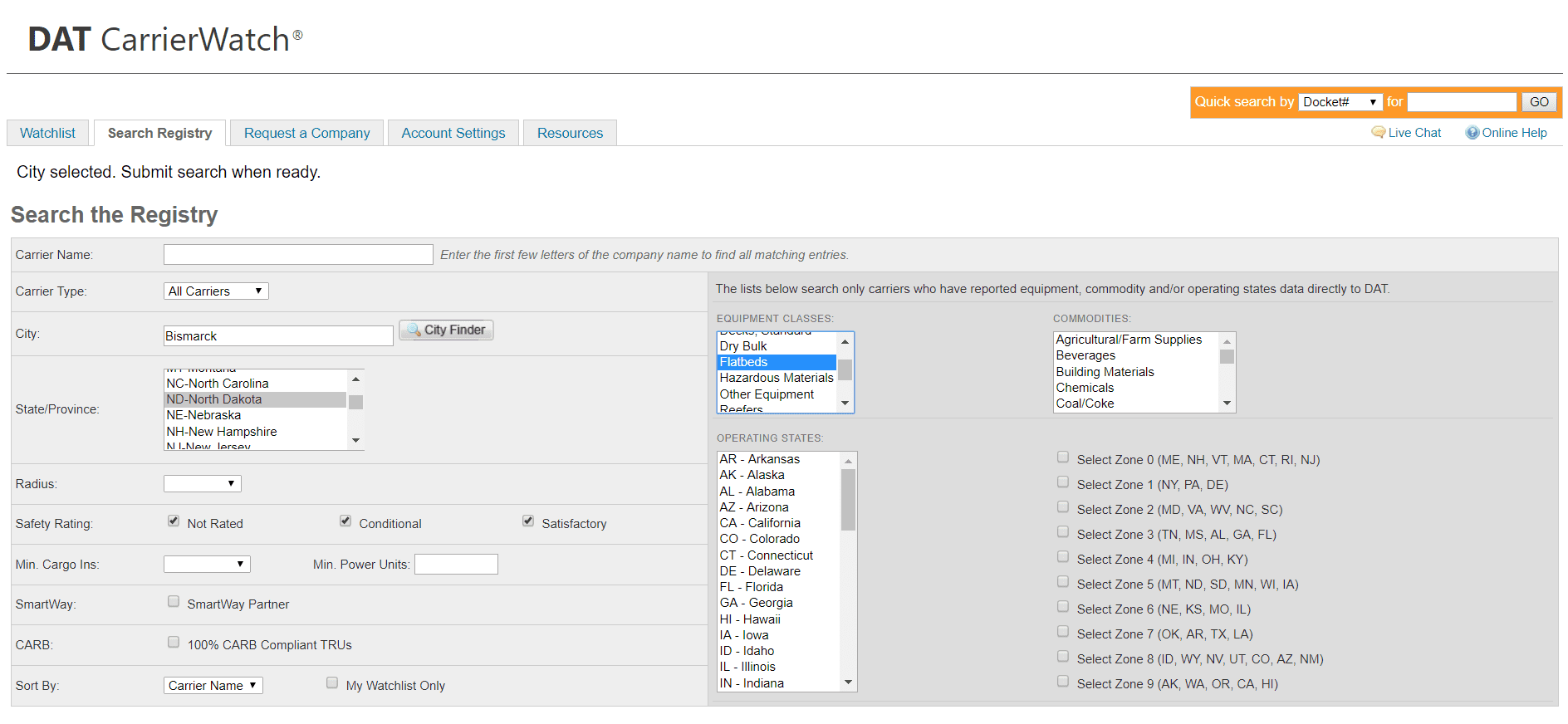Select IL - Illinois operating state
The height and width of the screenshot is (724, 1568).
tap(778, 667)
